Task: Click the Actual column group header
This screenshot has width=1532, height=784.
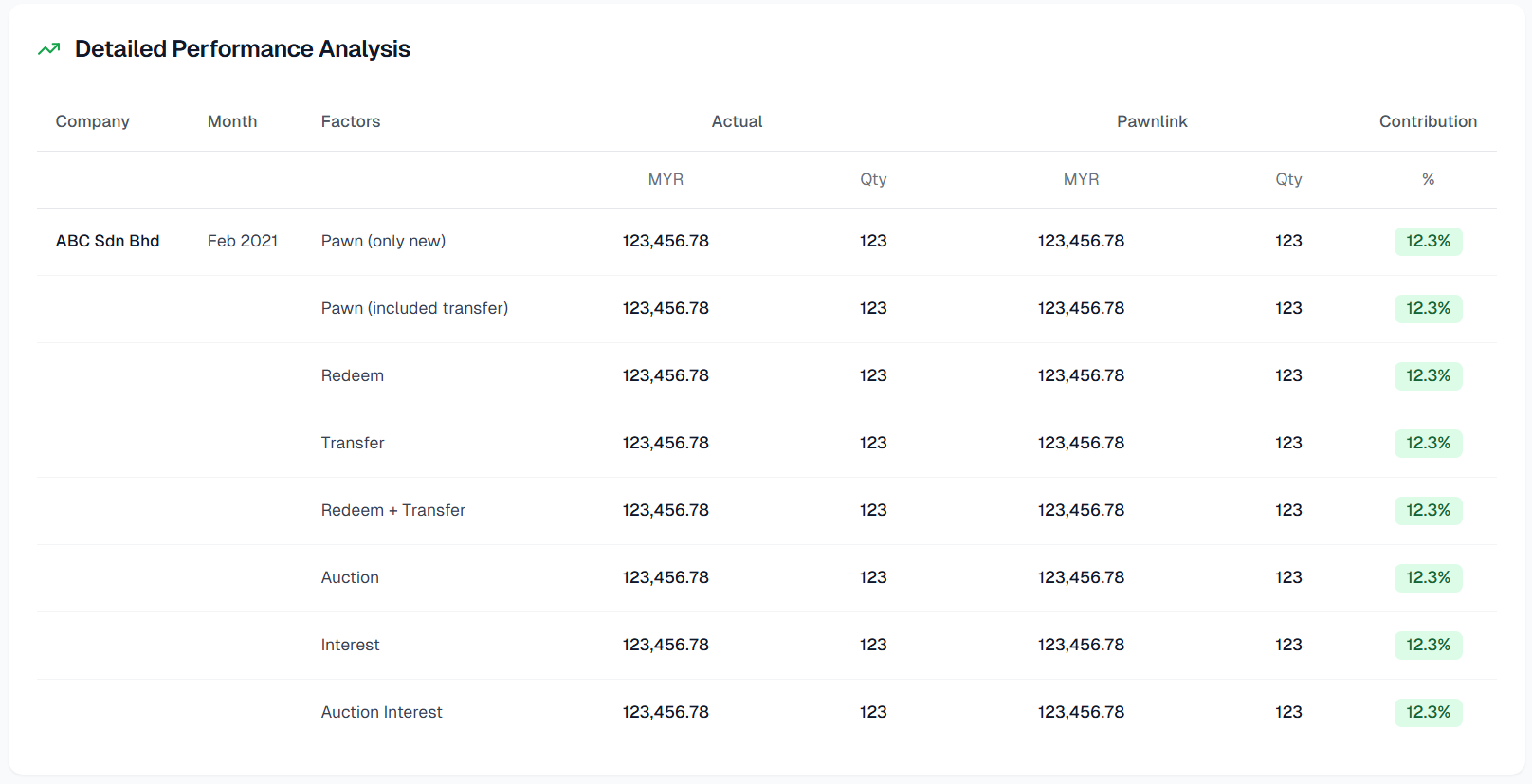Action: (737, 121)
